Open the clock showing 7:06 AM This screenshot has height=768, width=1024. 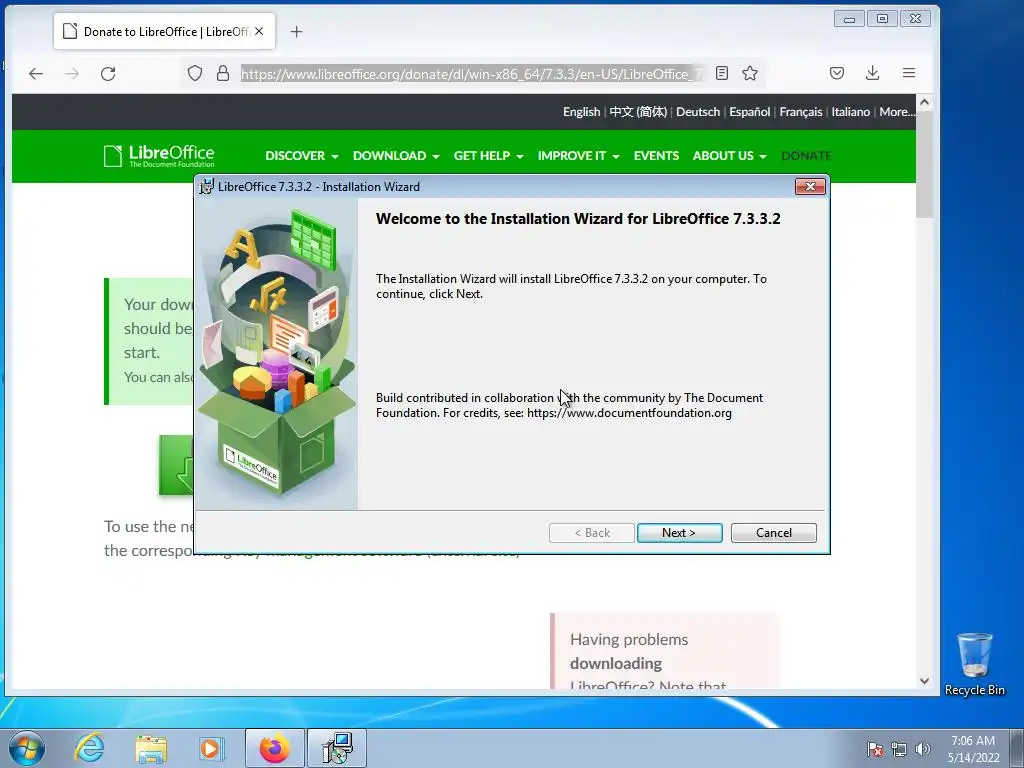click(973, 748)
